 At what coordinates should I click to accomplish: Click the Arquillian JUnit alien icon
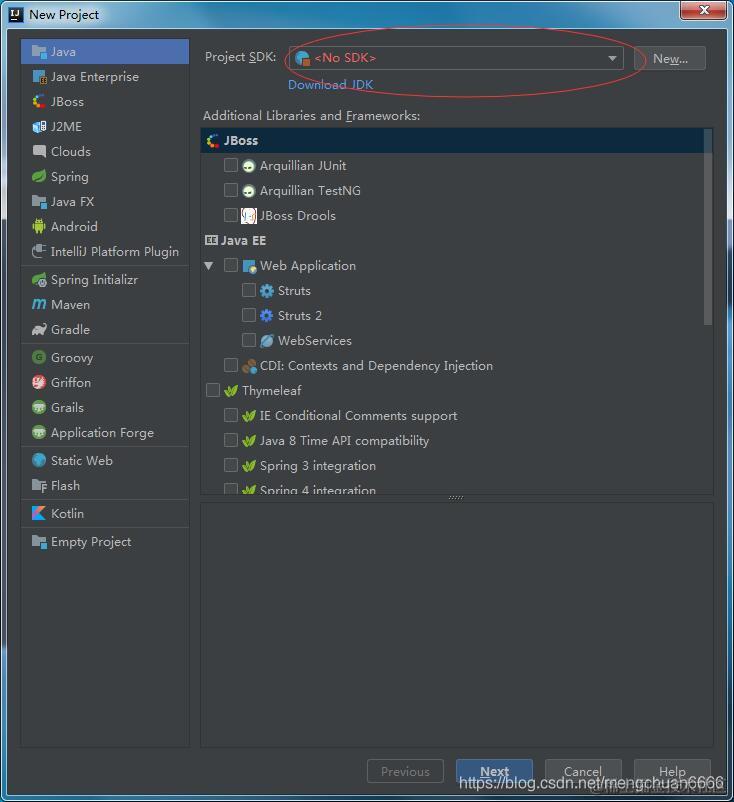(249, 166)
